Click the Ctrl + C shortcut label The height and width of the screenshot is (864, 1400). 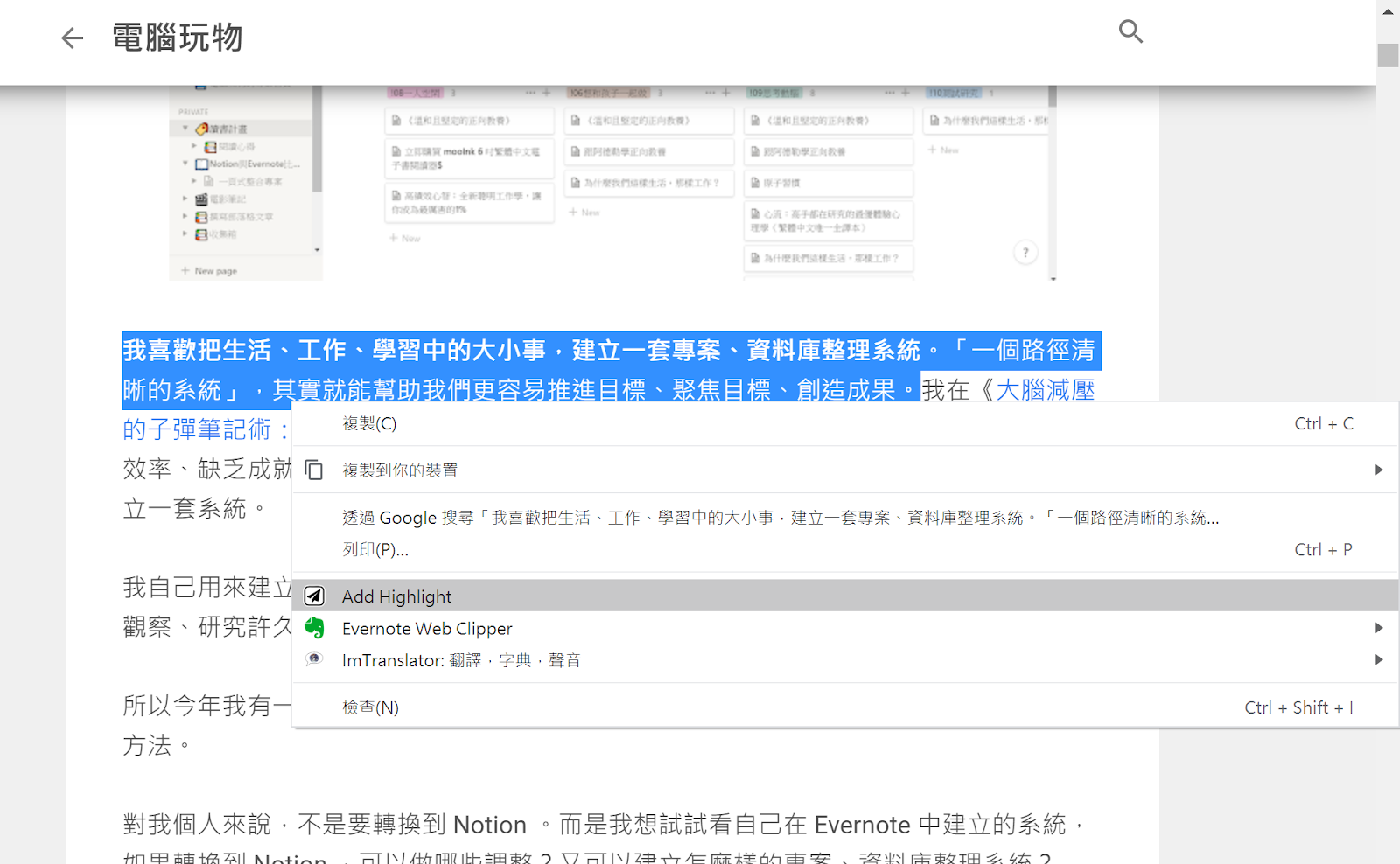1324,423
